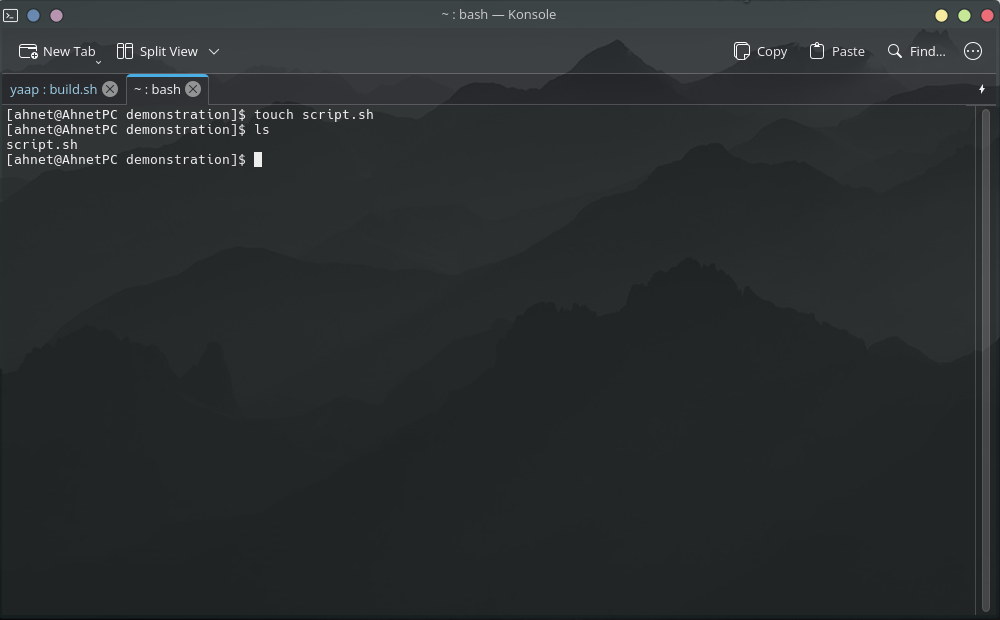Close the yaap : build.sh tab

109,89
